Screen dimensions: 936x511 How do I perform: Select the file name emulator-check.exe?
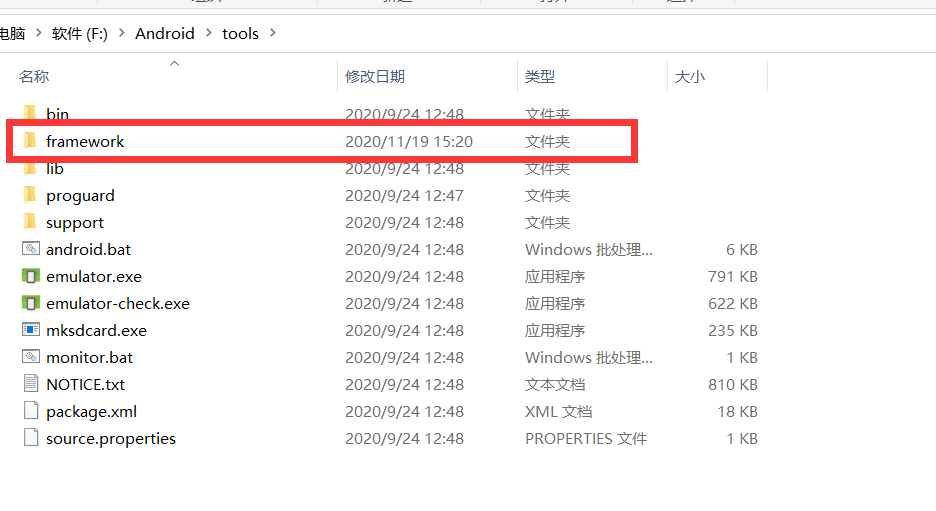(x=118, y=303)
